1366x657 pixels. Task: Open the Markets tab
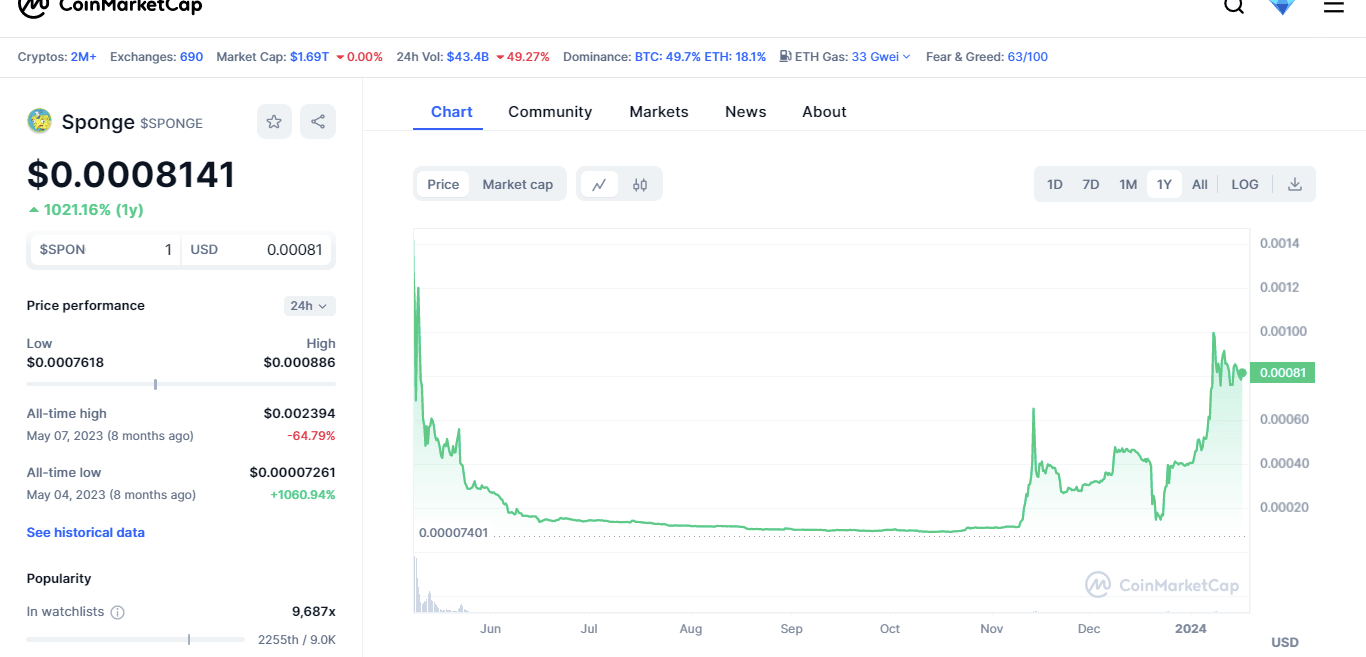click(x=659, y=112)
